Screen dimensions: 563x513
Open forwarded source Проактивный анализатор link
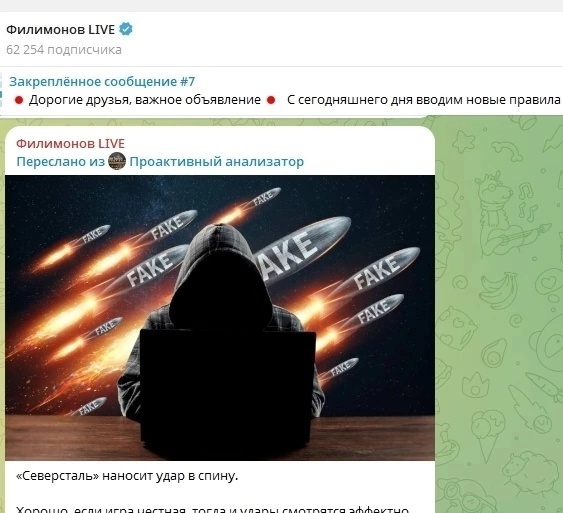point(217,162)
